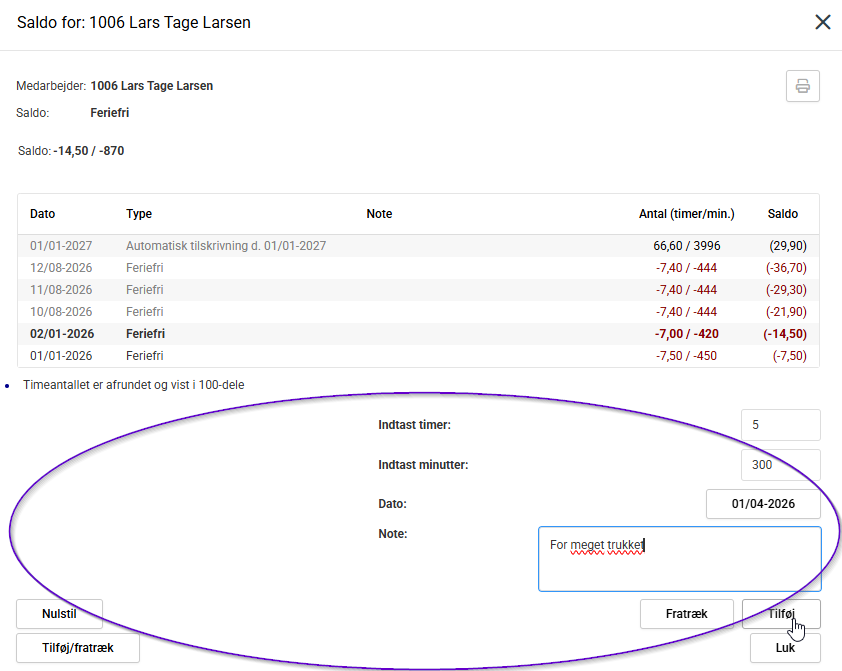Image resolution: width=842 pixels, height=671 pixels.
Task: Focus the Indtast timer input field
Action: click(x=780, y=425)
